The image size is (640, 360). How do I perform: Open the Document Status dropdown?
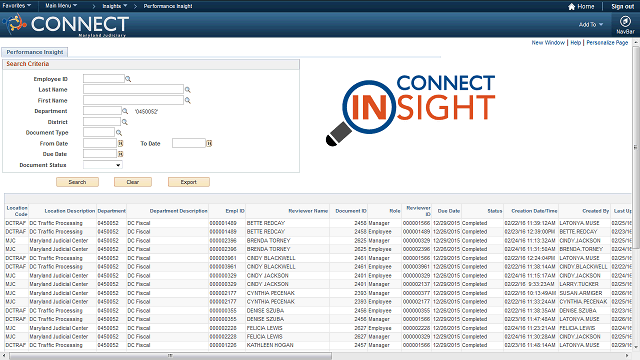102,165
